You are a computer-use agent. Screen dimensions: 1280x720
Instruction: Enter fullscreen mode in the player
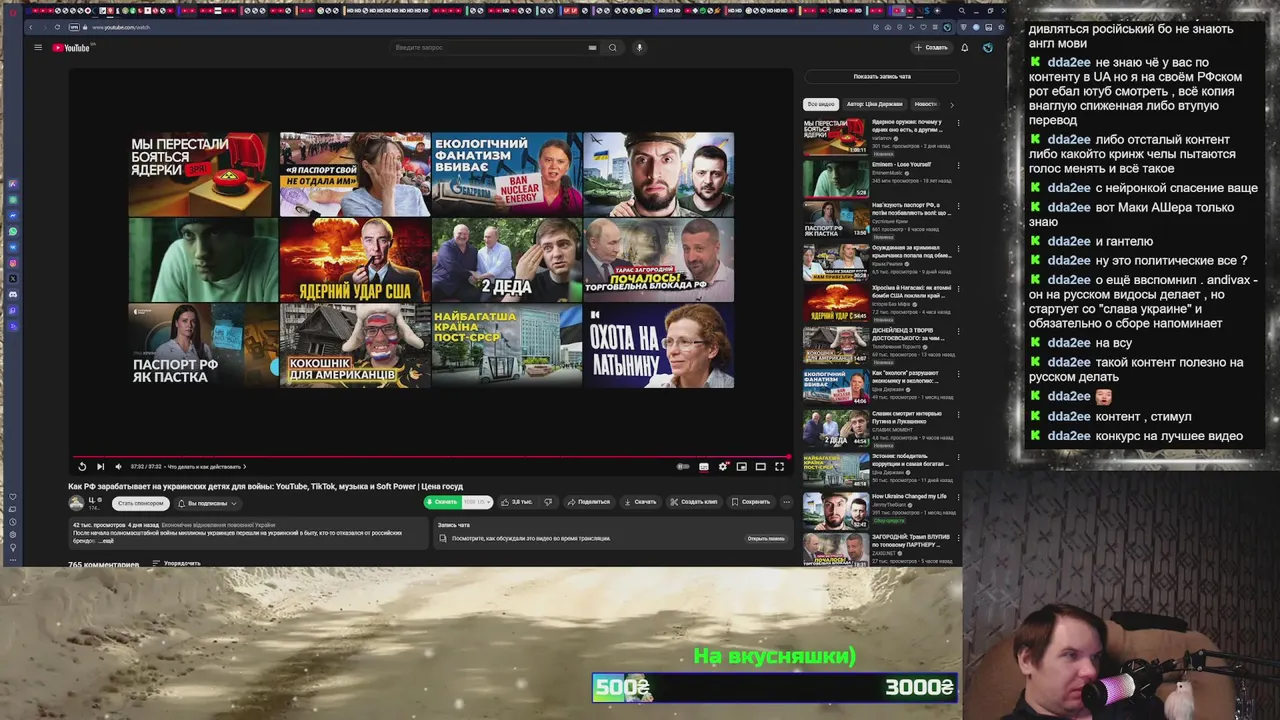coord(779,466)
